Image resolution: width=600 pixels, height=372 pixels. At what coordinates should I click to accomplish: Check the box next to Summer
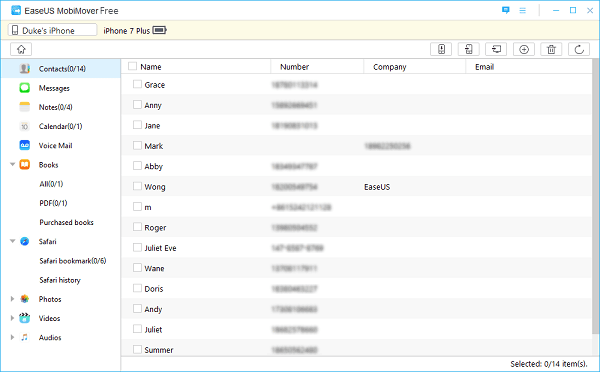(137, 349)
